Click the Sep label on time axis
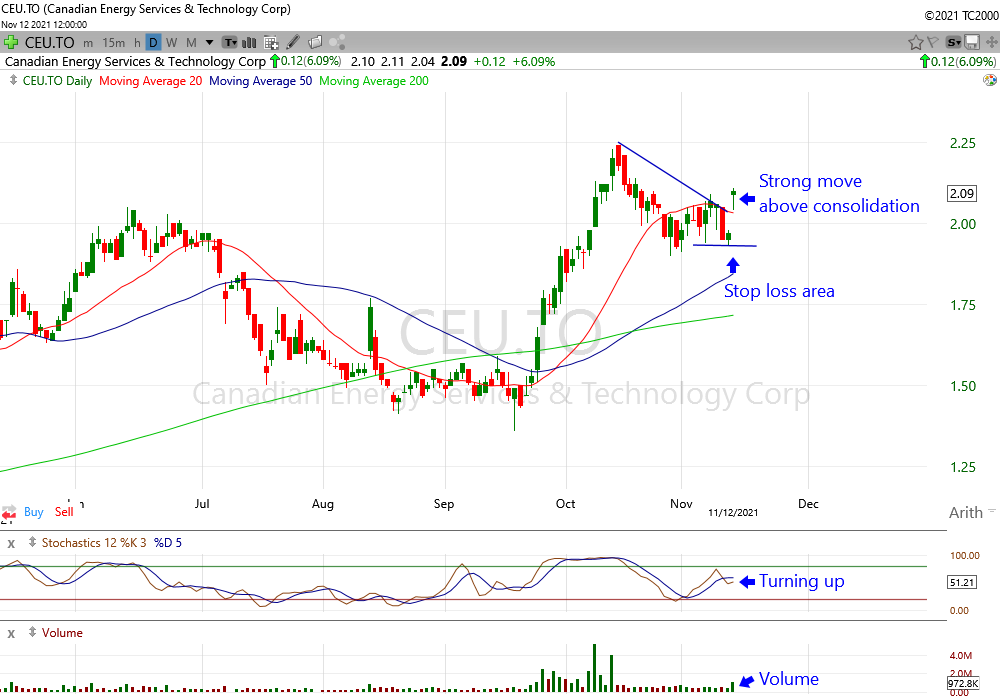 (444, 504)
